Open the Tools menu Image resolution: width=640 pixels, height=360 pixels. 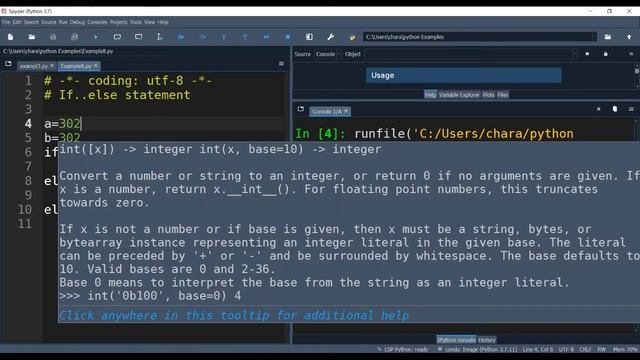(136, 22)
